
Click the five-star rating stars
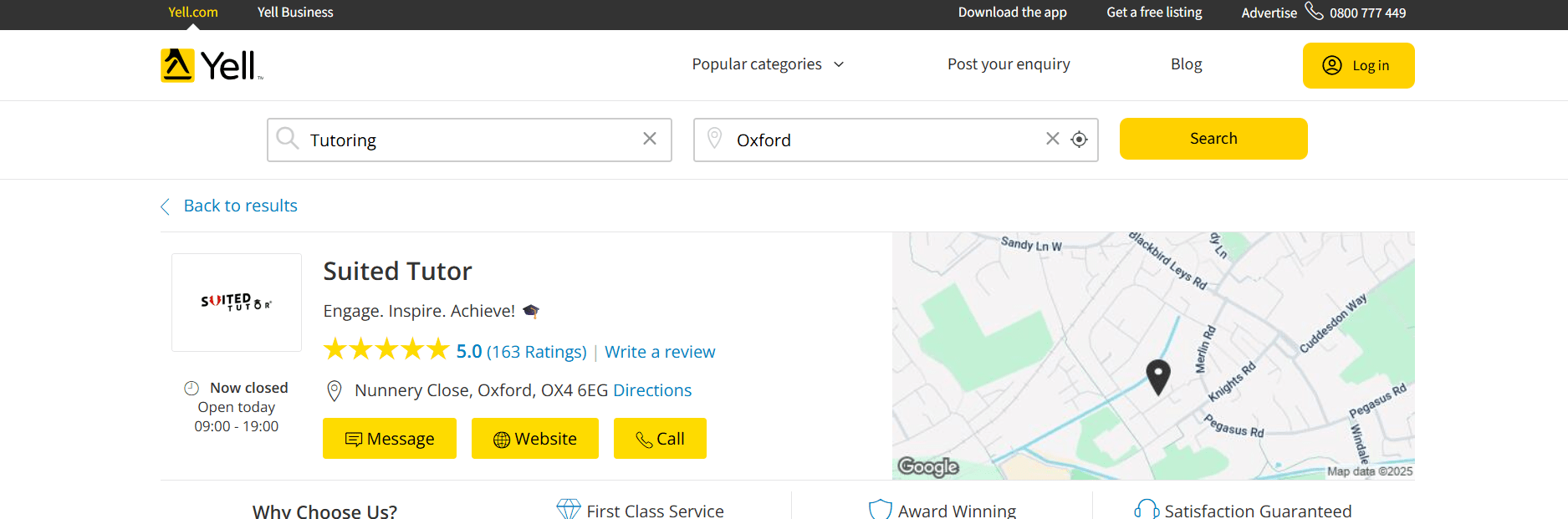pos(386,349)
